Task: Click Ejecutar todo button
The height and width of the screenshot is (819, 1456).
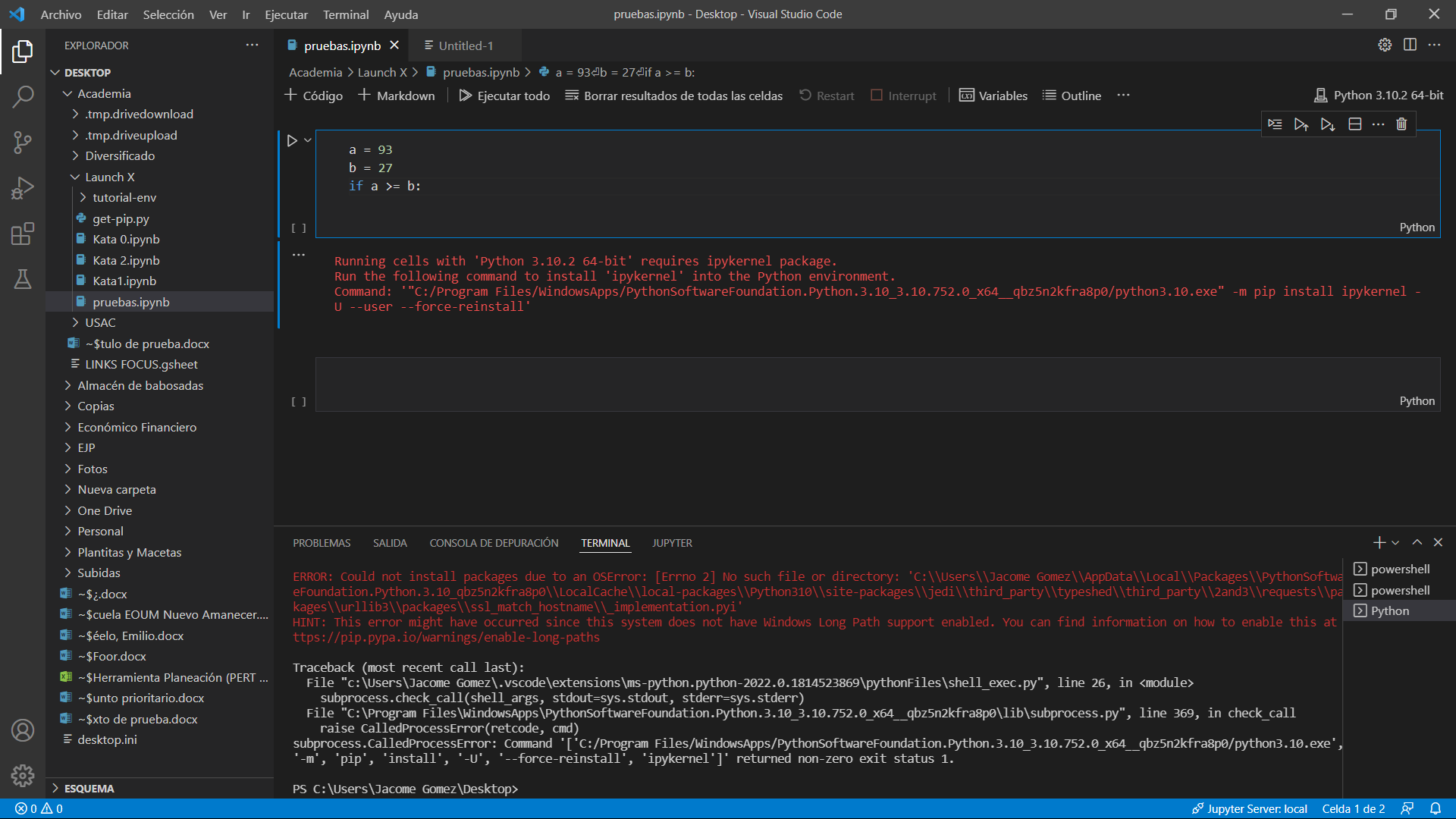Action: coord(504,96)
